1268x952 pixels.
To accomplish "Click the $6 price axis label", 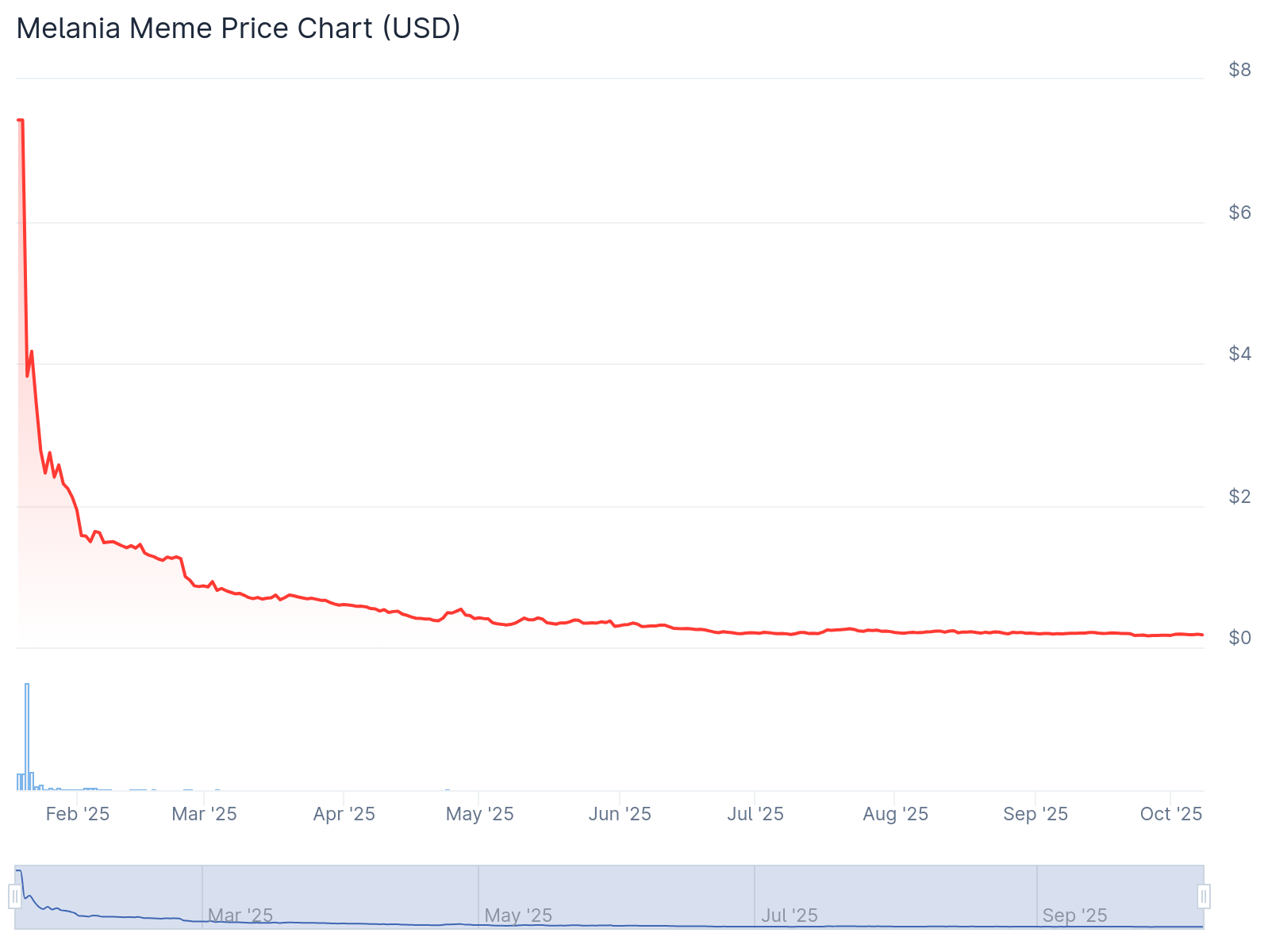I will (1239, 213).
